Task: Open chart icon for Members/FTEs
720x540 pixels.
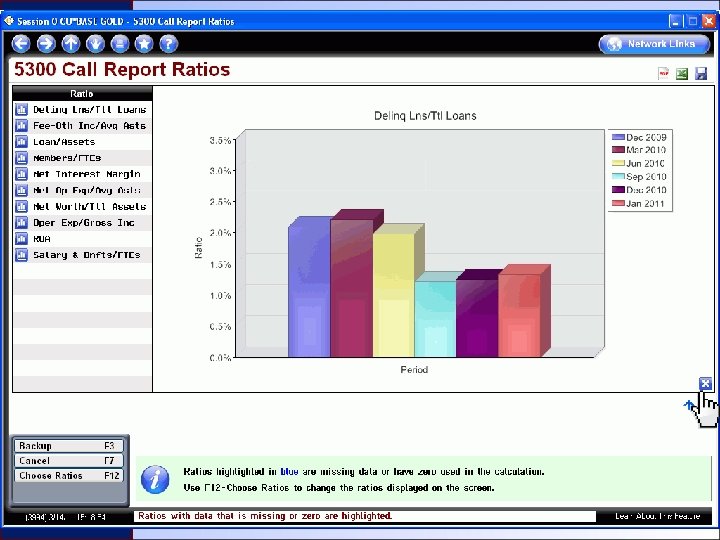Action: pyautogui.click(x=21, y=158)
